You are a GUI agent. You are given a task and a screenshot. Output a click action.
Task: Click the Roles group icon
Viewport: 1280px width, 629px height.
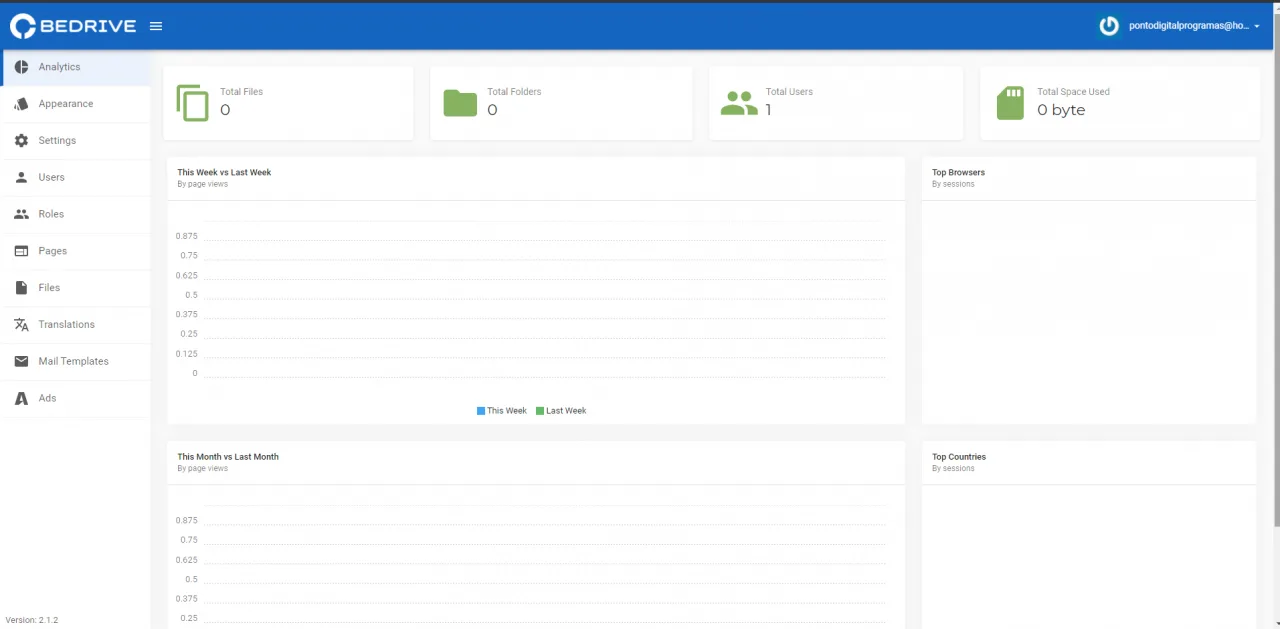tap(21, 214)
